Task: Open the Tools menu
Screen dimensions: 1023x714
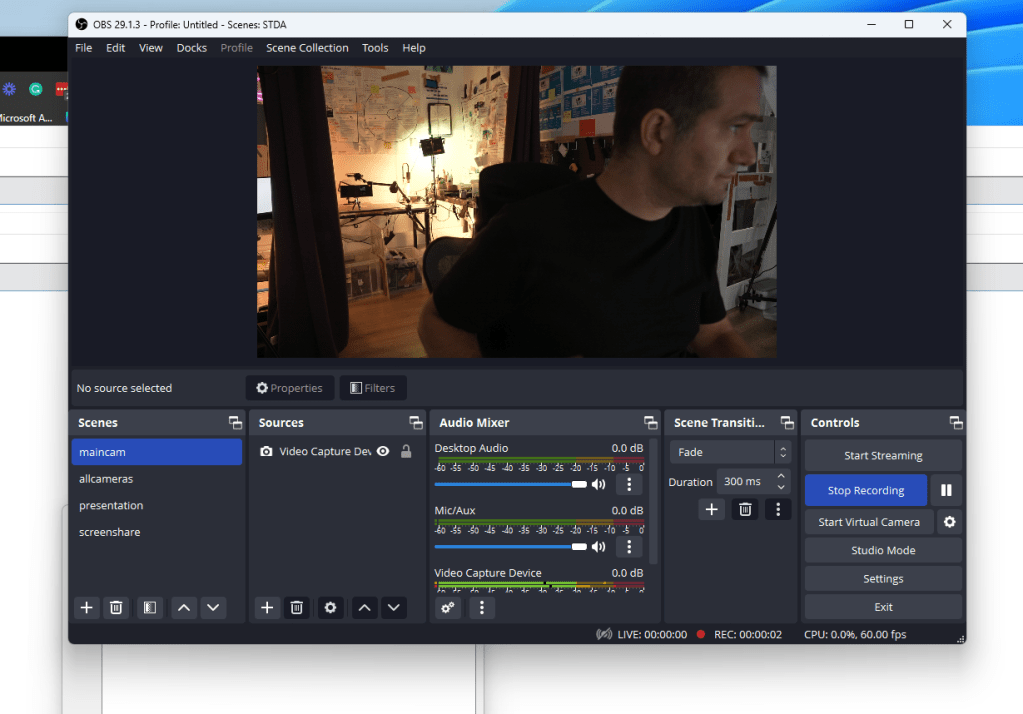Action: click(375, 48)
